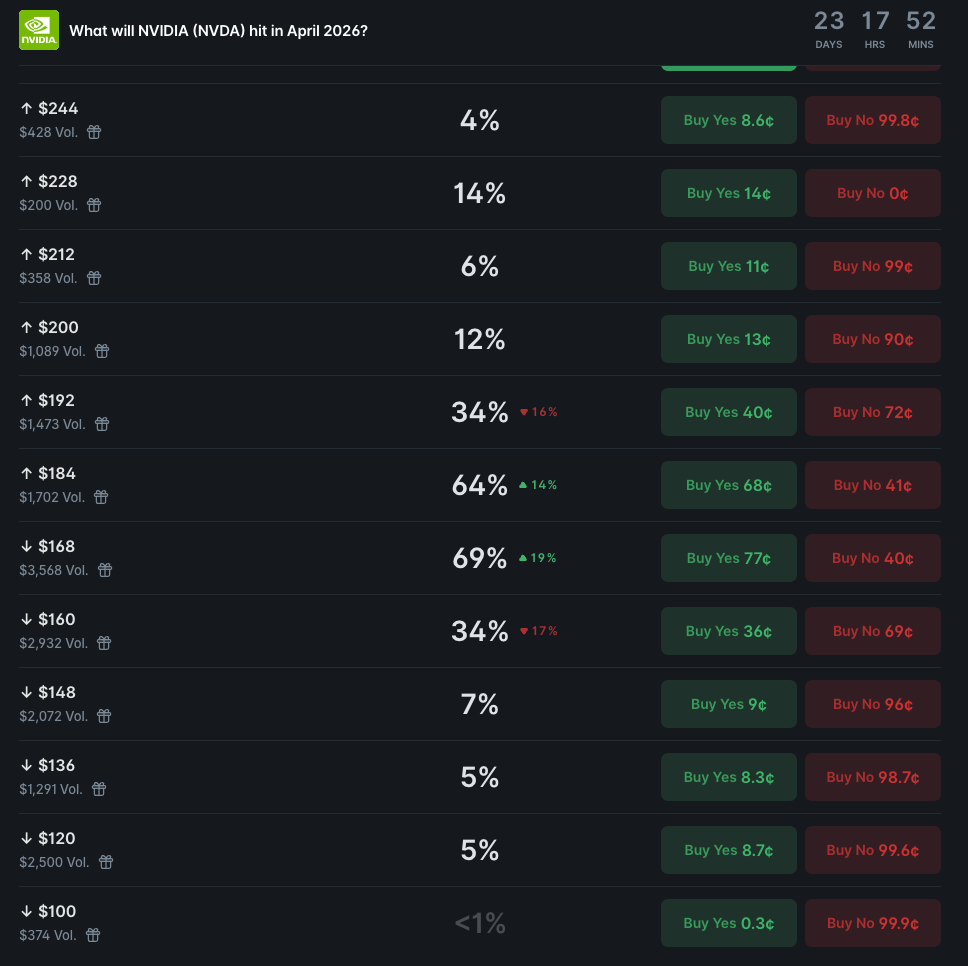Viewport: 968px width, 966px height.
Task: Select Buy No 41¢ on the $184 outcome
Action: [872, 485]
